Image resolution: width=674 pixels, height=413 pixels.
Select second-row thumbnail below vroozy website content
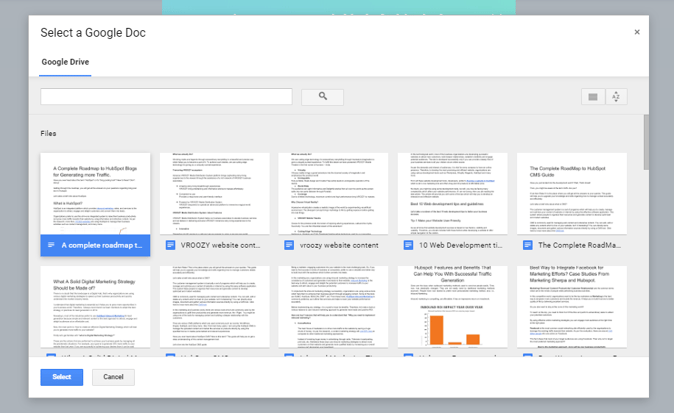(x=333, y=307)
